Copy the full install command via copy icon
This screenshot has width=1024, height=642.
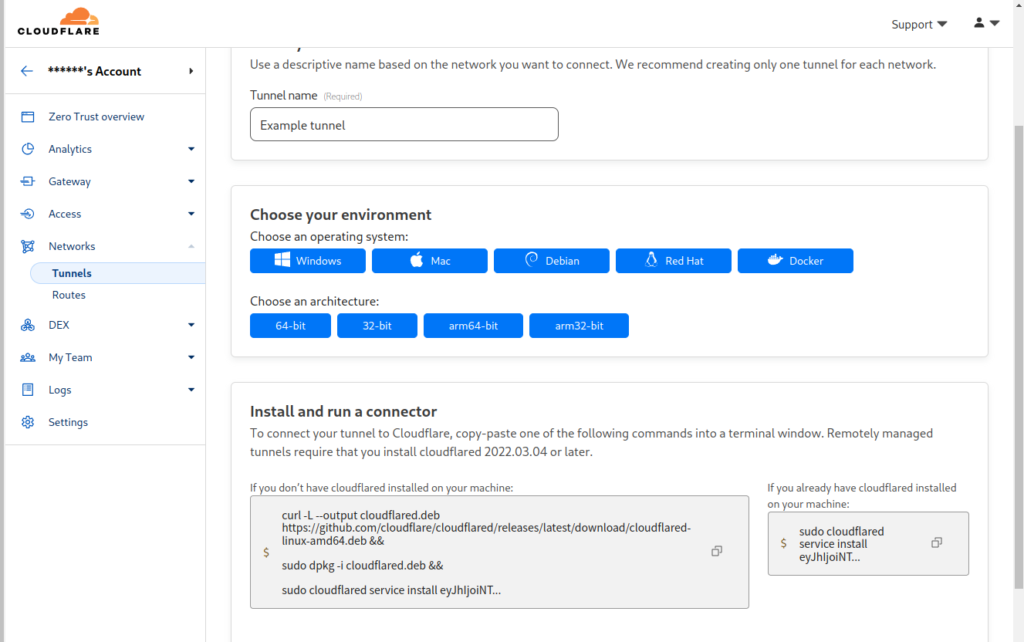pyautogui.click(x=716, y=552)
